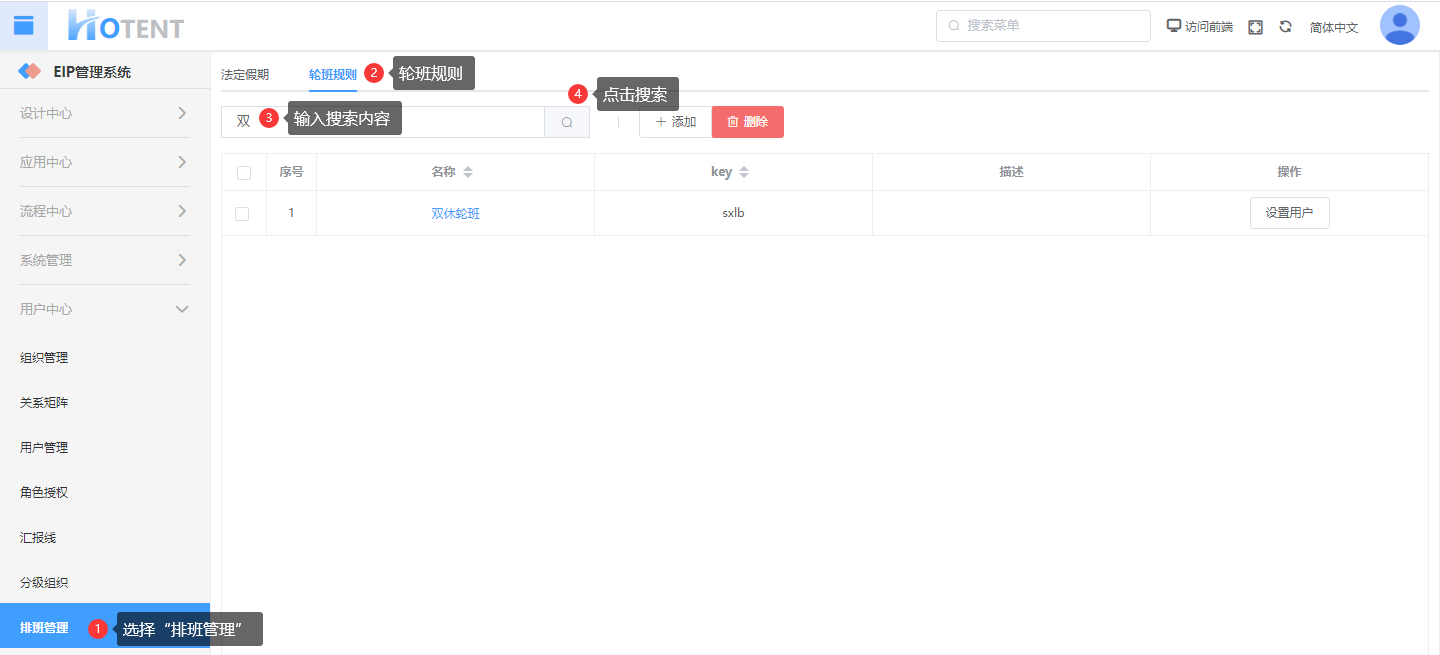Click the sxlb key cell
1440x655 pixels.
pos(733,213)
